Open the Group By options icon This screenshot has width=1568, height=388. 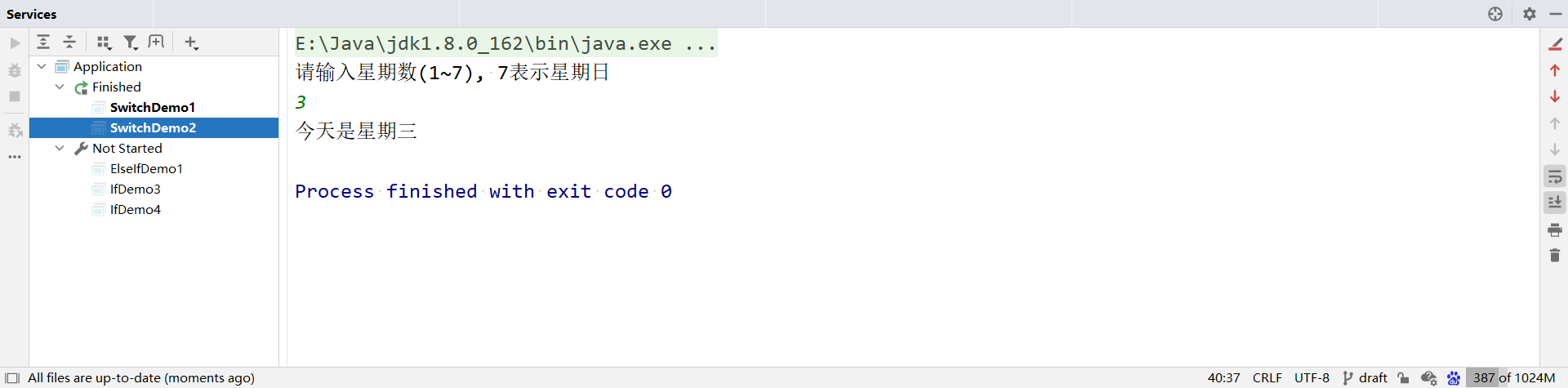(x=104, y=42)
